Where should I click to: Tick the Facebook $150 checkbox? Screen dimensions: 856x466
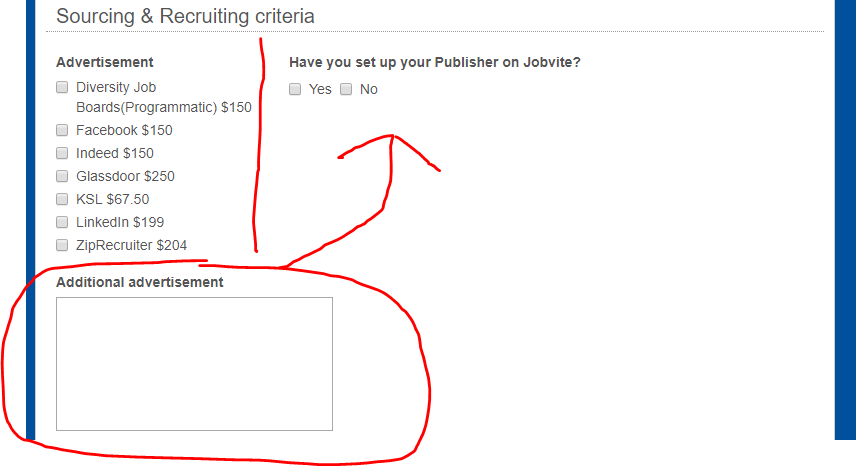pyautogui.click(x=62, y=130)
